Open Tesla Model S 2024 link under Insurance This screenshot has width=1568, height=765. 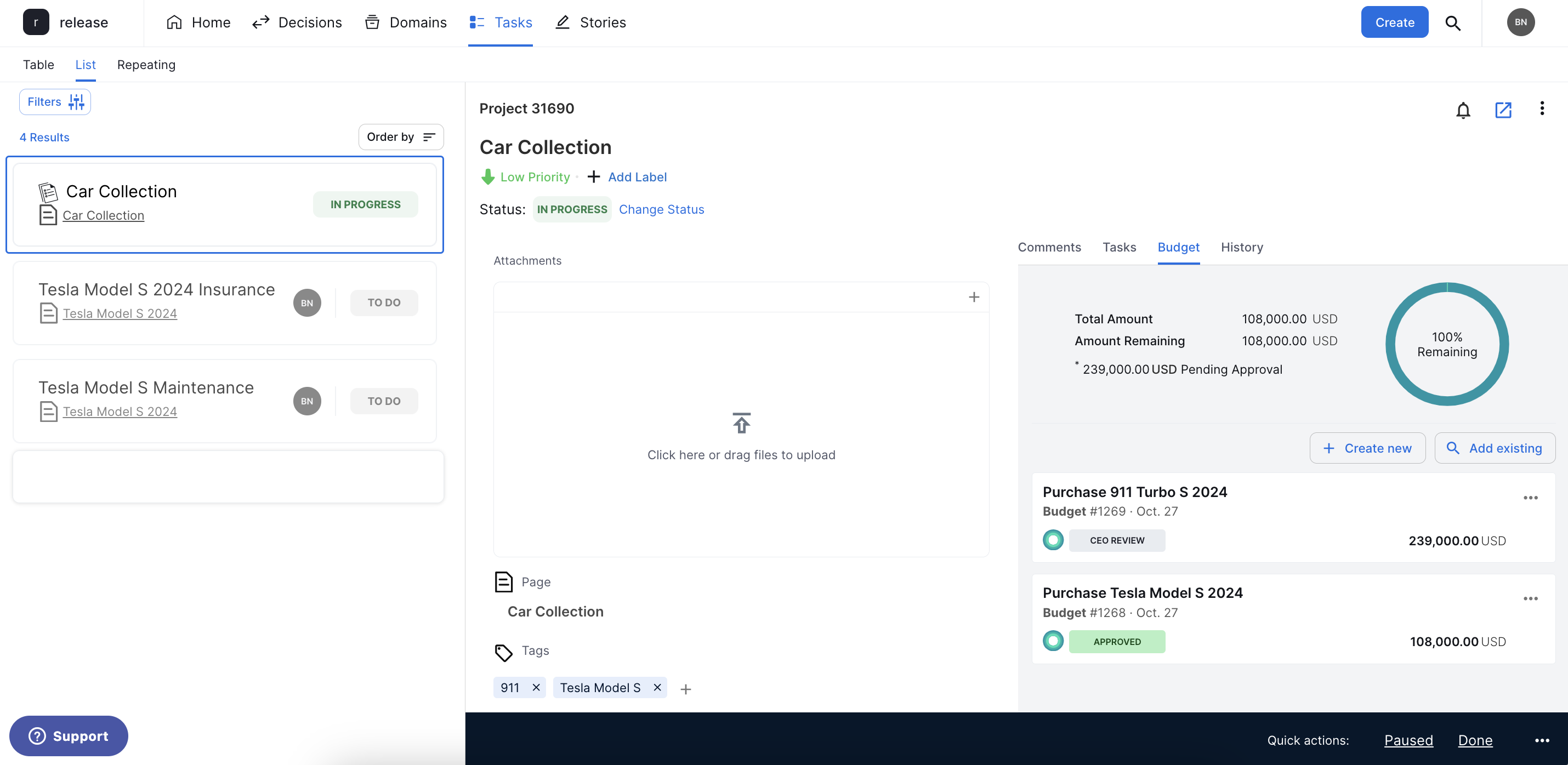(x=120, y=313)
